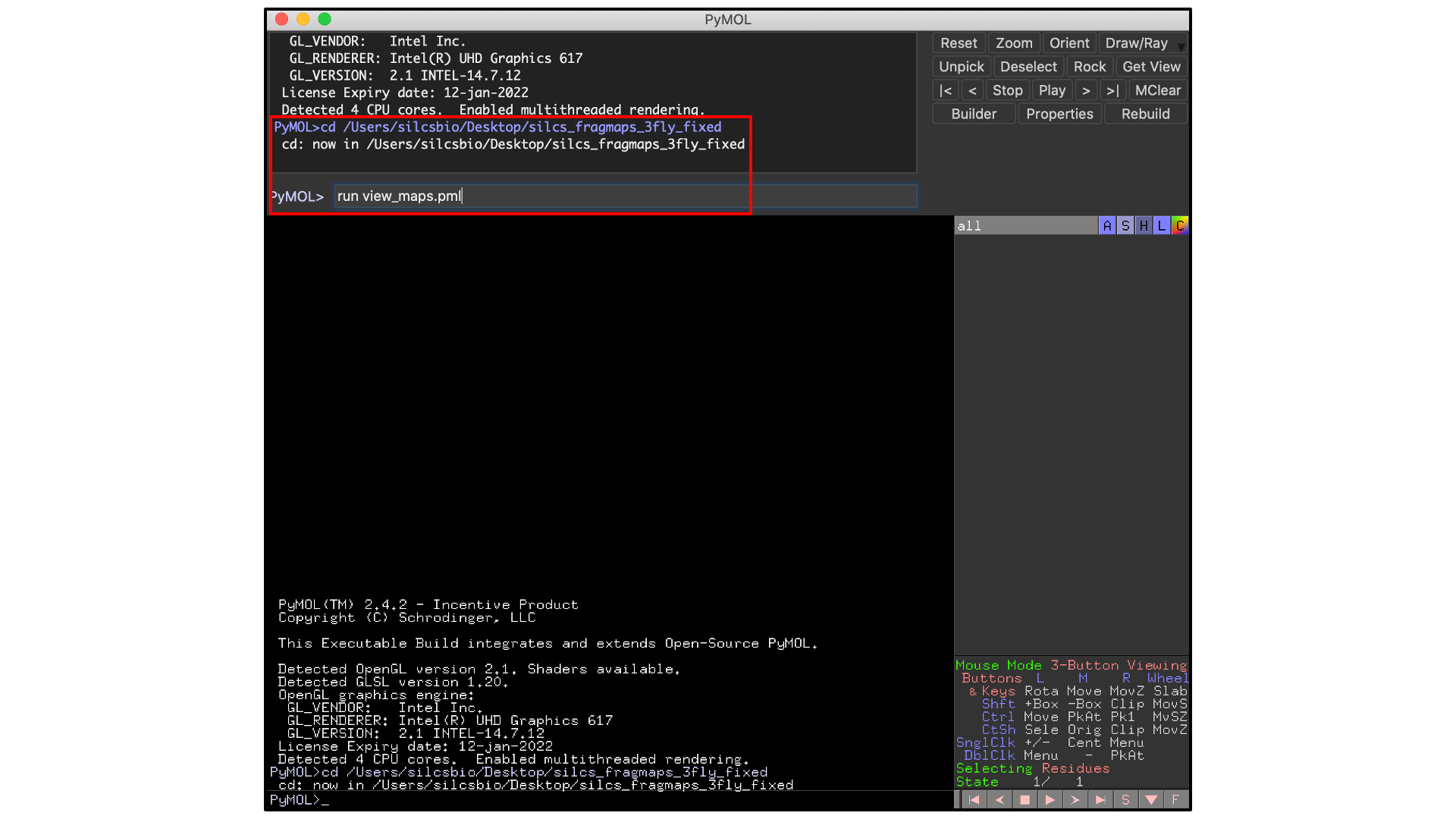Click the play triangle in the bottom movie controls
The image size is (1456, 819).
click(1050, 799)
